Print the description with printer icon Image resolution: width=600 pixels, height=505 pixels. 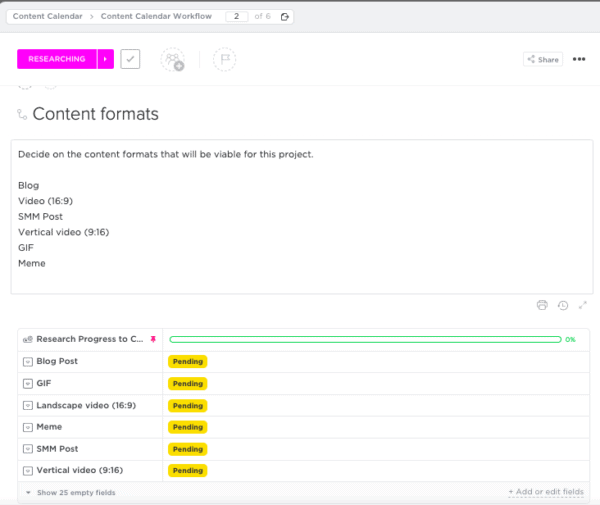pos(542,305)
